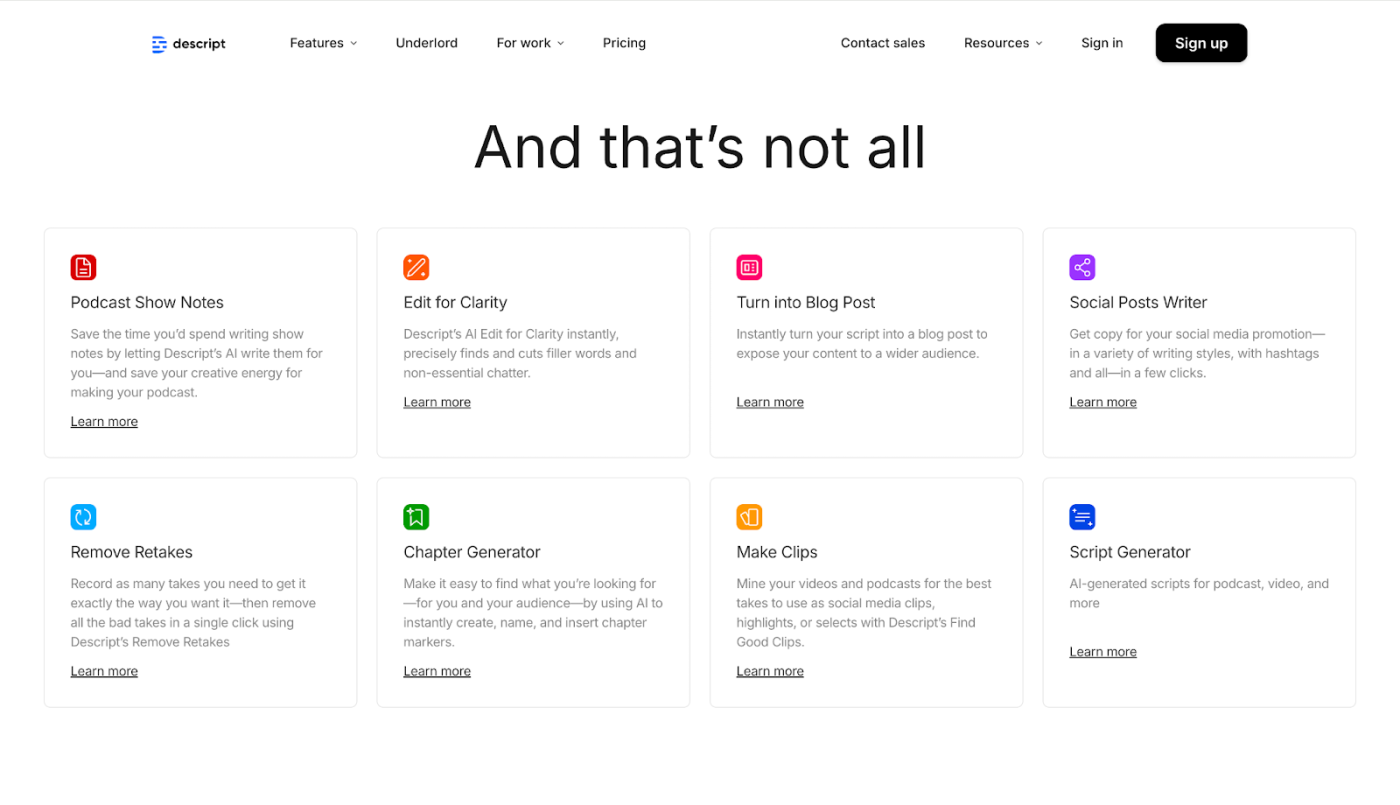Screen dimensions: 1400x805
Task: Navigate to the Pricing page
Action: click(624, 43)
